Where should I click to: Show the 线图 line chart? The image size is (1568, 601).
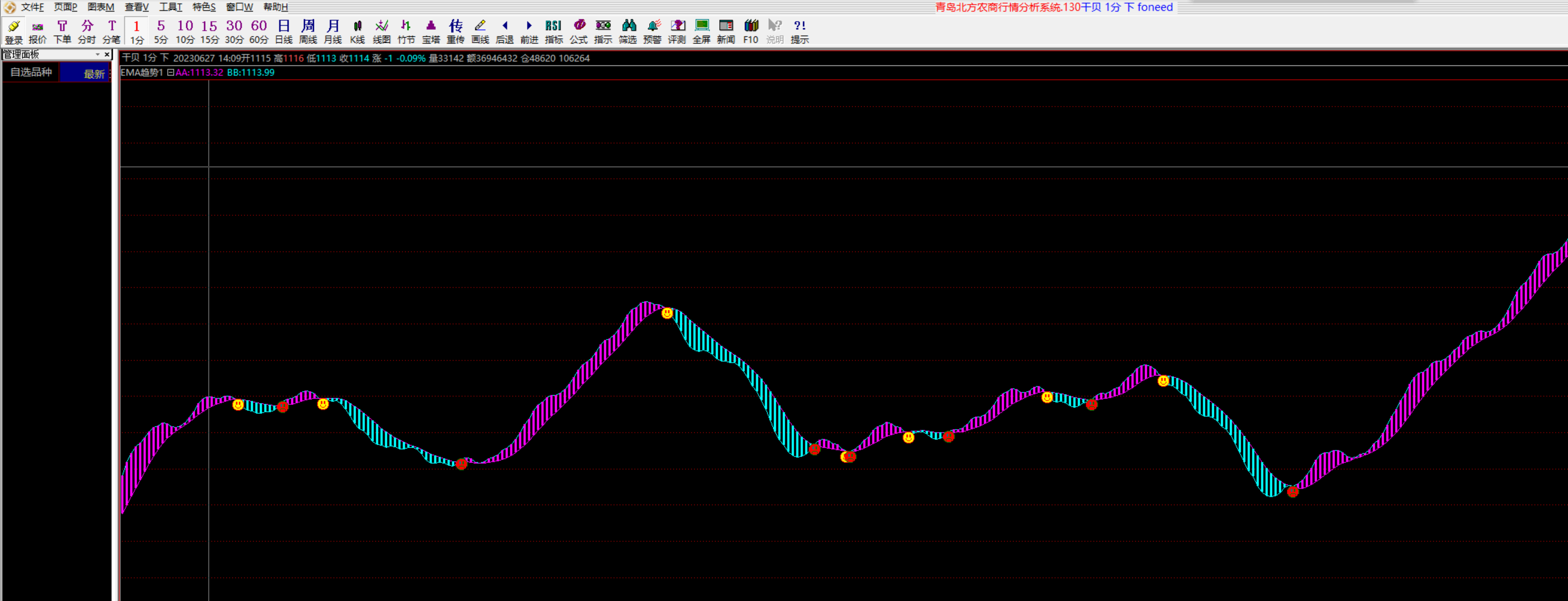pos(381,32)
